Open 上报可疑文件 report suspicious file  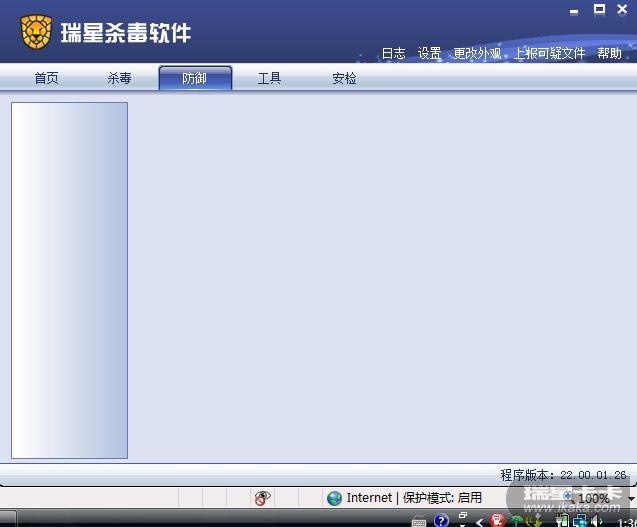550,53
